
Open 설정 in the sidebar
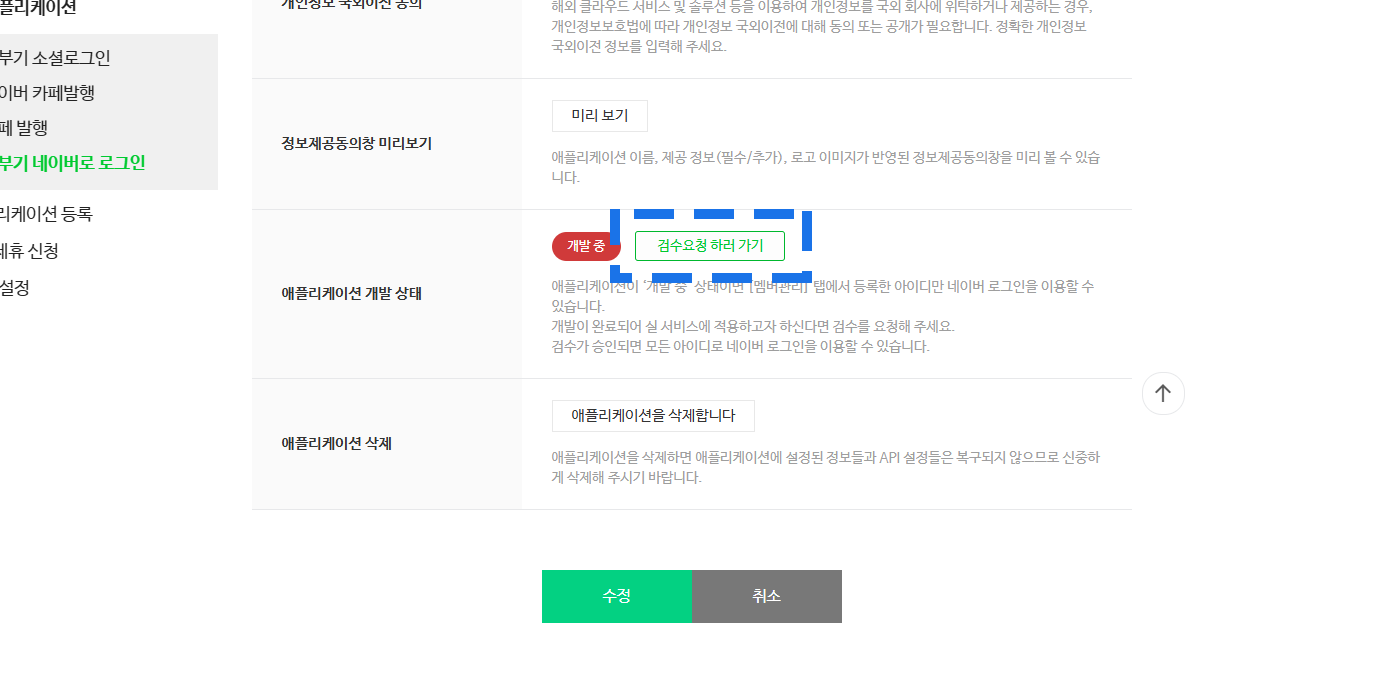15,287
